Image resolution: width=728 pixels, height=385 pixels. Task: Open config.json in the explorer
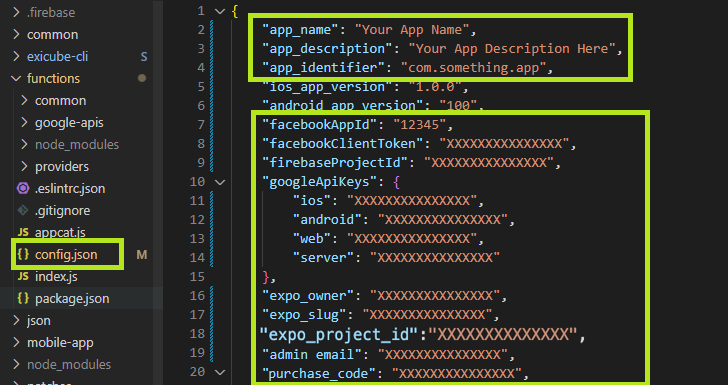66,254
